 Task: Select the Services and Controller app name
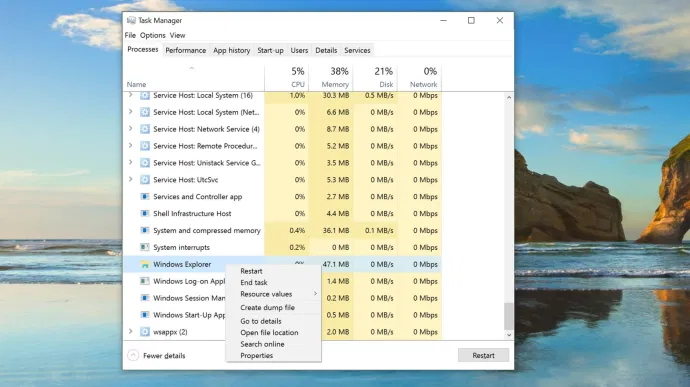pos(198,197)
